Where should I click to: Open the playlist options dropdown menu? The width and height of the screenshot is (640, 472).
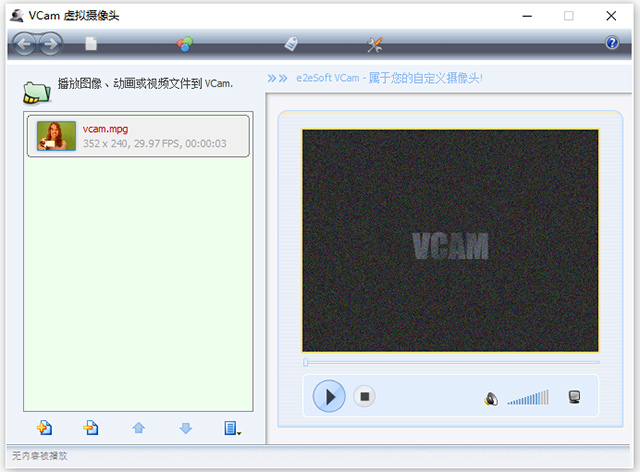[232, 428]
